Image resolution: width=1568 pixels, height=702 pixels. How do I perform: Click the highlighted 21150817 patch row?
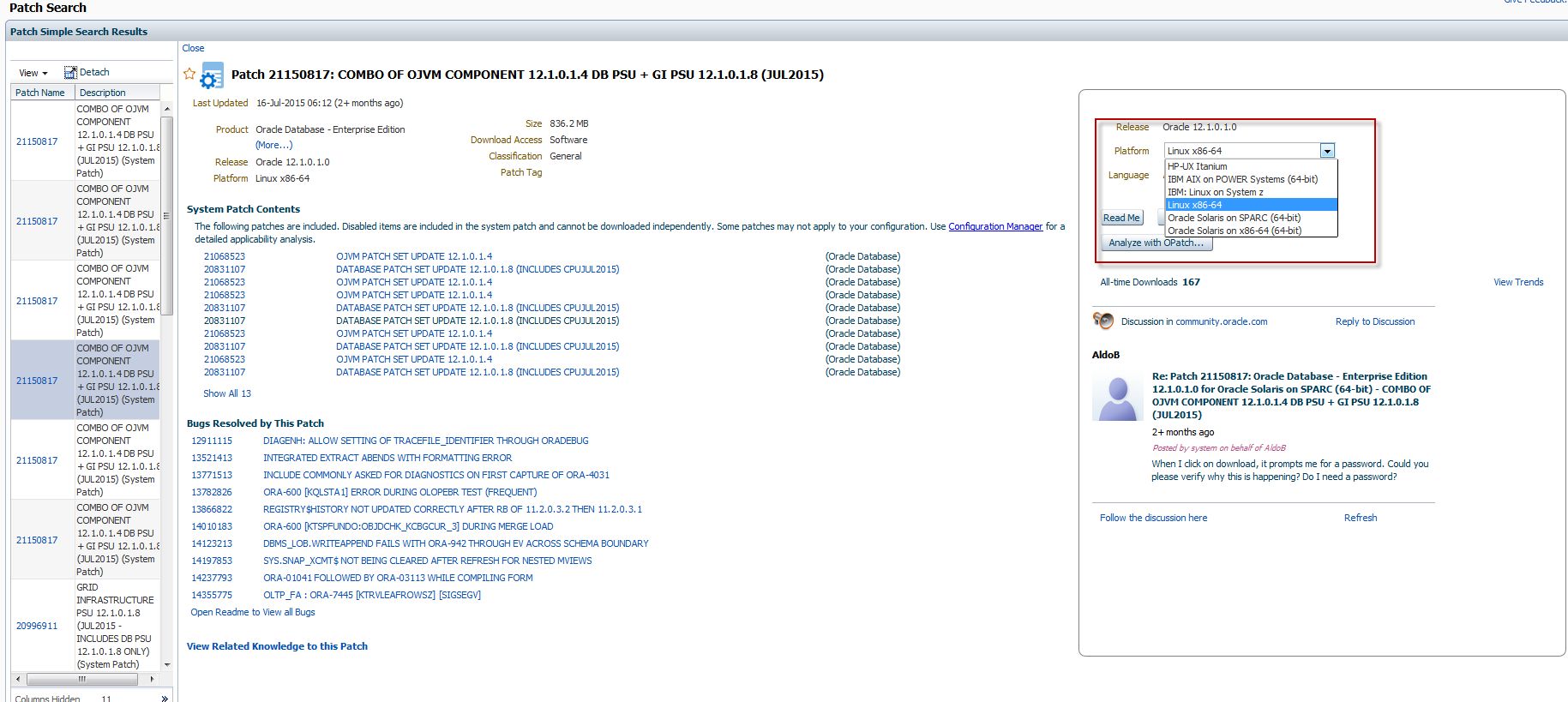(x=86, y=380)
